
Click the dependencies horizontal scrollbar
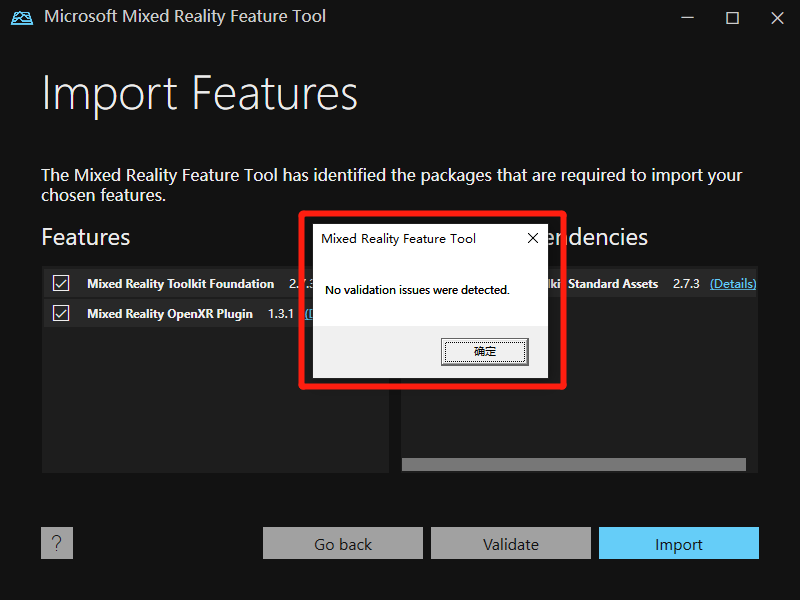click(573, 464)
